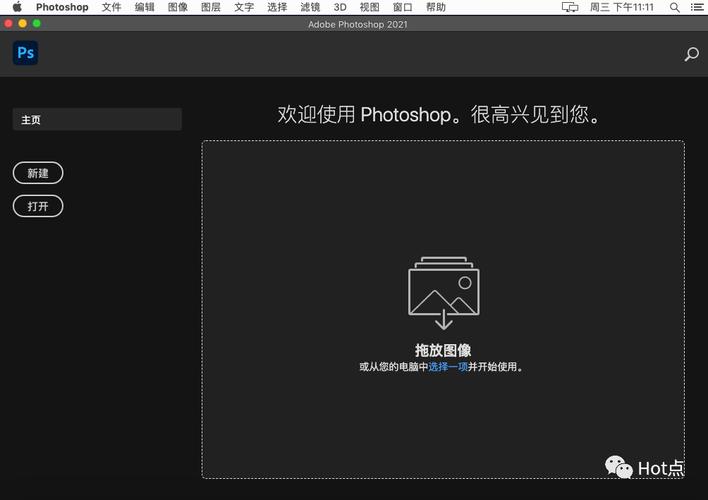Viewport: 708px width, 500px height.
Task: Click the screen mirroring display icon
Action: click(570, 7)
